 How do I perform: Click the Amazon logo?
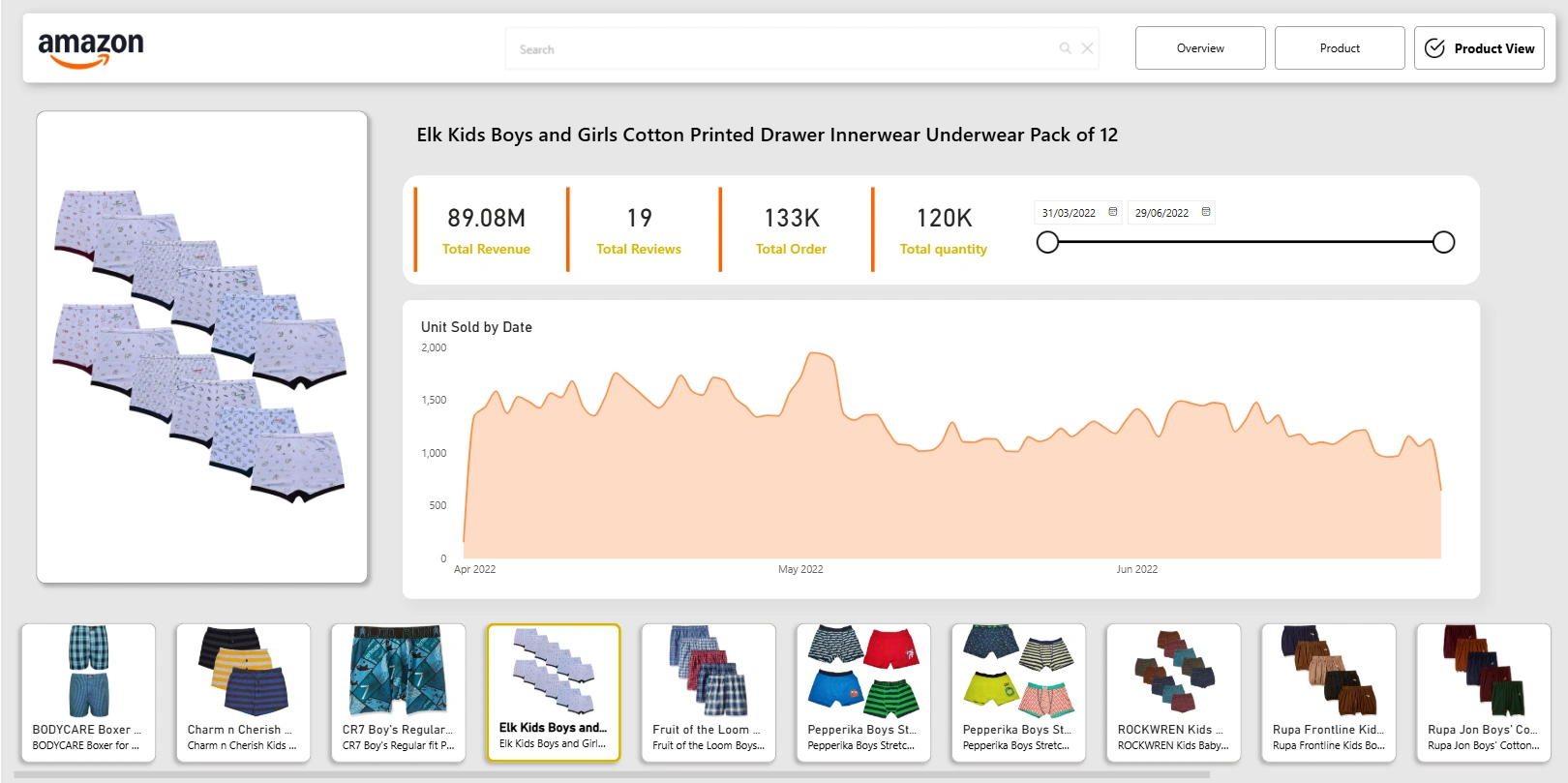(91, 49)
